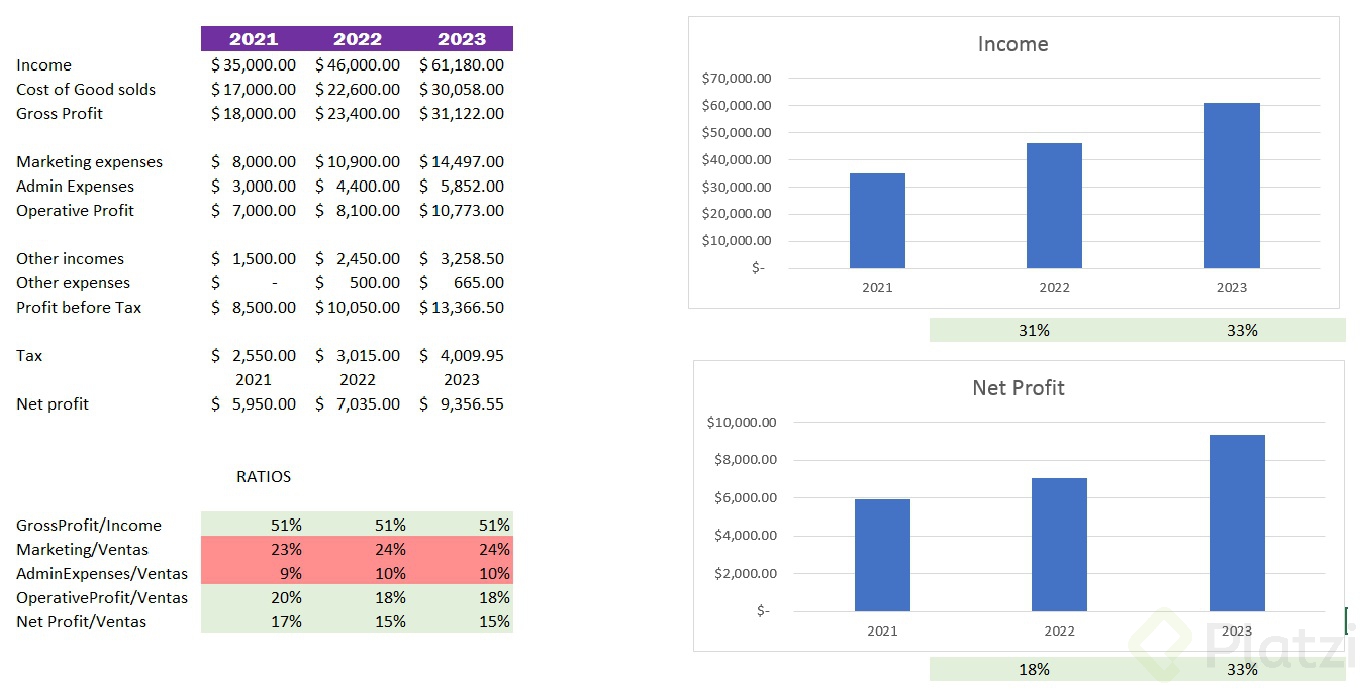This screenshot has height=690, width=1370.
Task: Click the Tax 2021 value $2,550.00
Action: pos(253,355)
